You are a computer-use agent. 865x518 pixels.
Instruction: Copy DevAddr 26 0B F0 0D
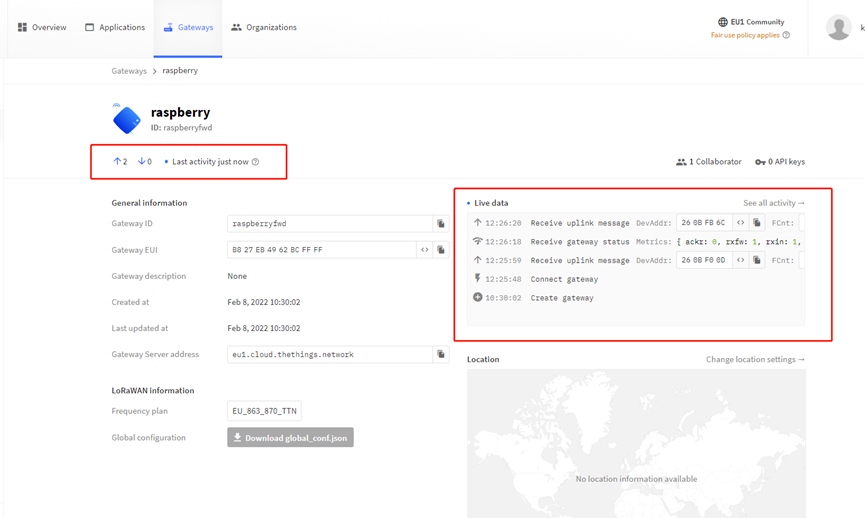click(757, 260)
